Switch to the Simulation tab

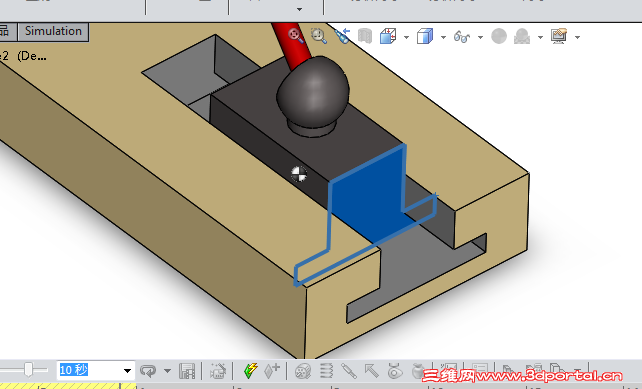pyautogui.click(x=53, y=31)
